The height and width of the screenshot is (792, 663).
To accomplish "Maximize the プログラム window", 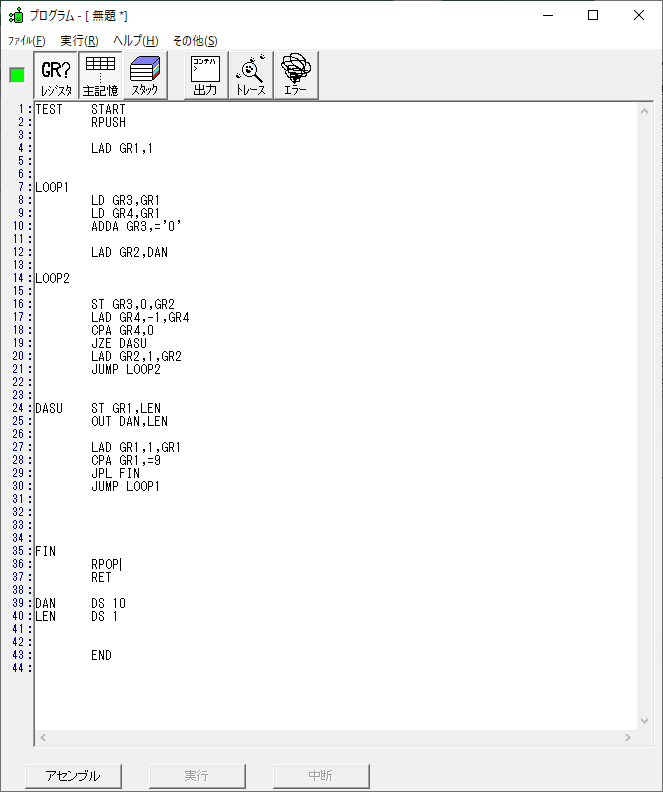I will click(x=593, y=16).
